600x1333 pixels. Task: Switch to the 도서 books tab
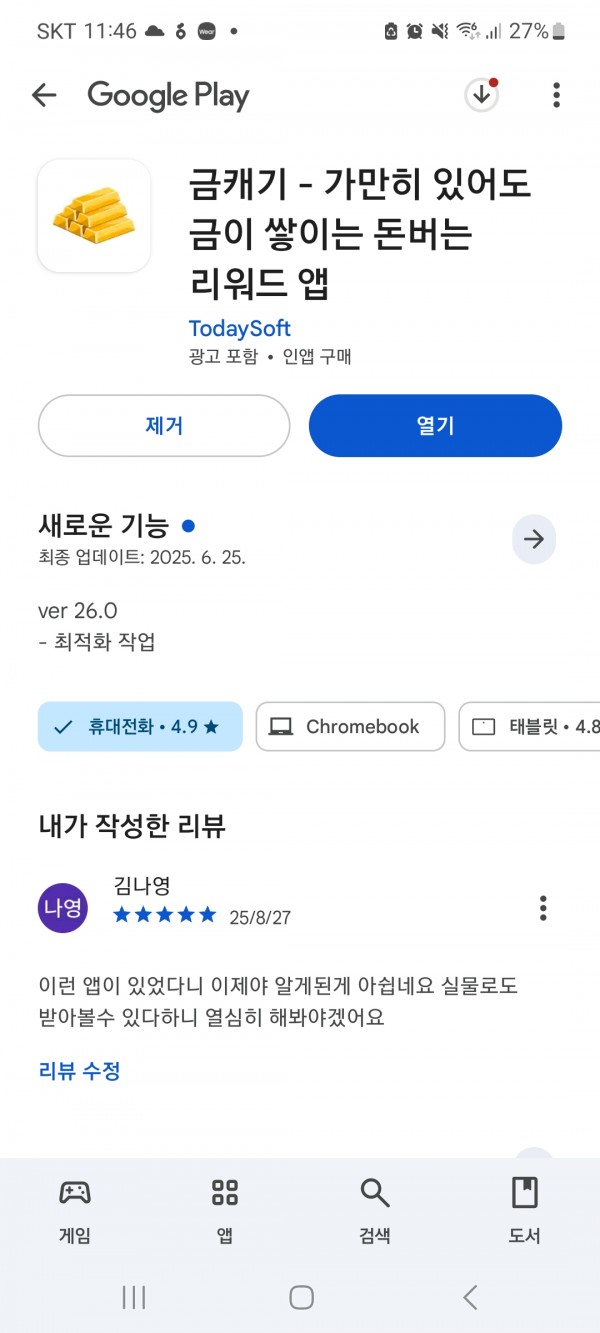pyautogui.click(x=525, y=1210)
